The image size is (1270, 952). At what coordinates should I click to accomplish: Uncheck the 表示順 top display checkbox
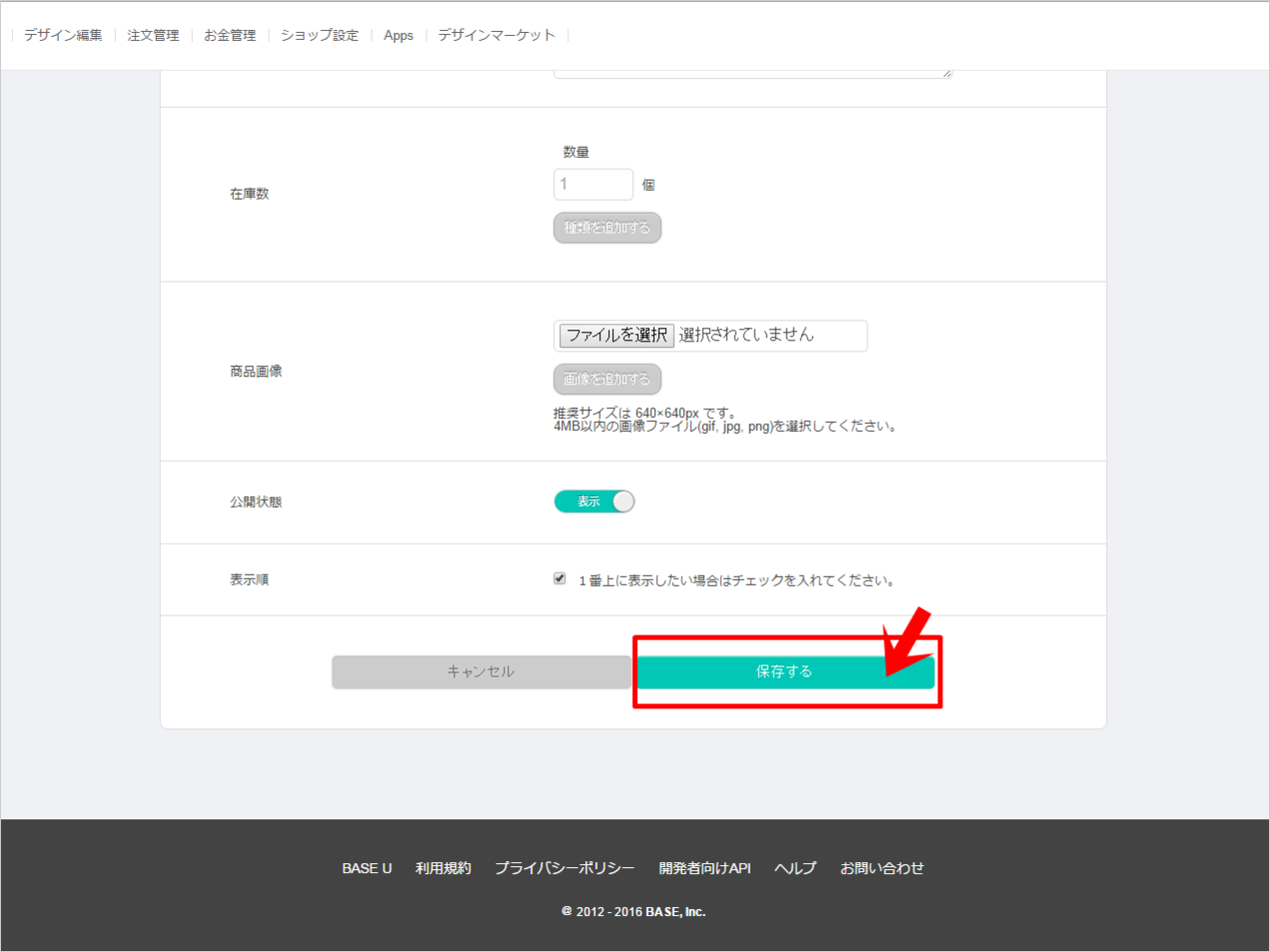click(x=560, y=578)
